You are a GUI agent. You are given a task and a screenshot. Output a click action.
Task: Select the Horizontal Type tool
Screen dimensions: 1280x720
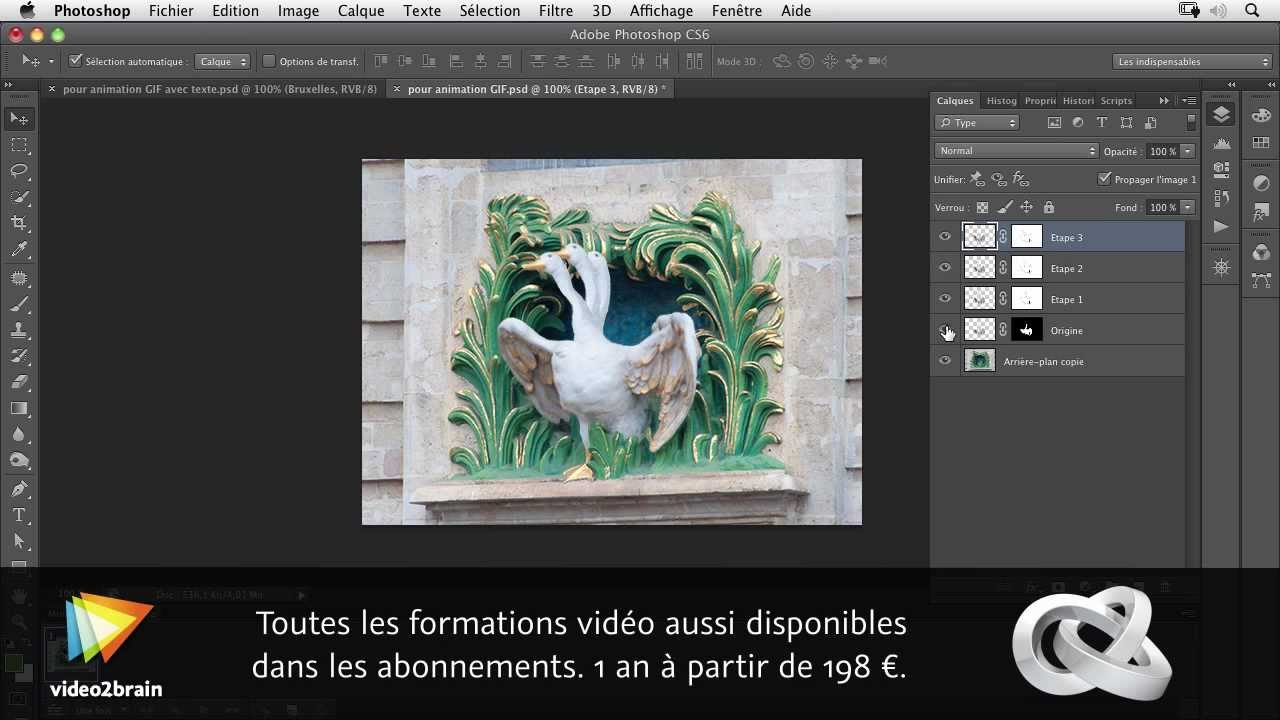(x=19, y=515)
